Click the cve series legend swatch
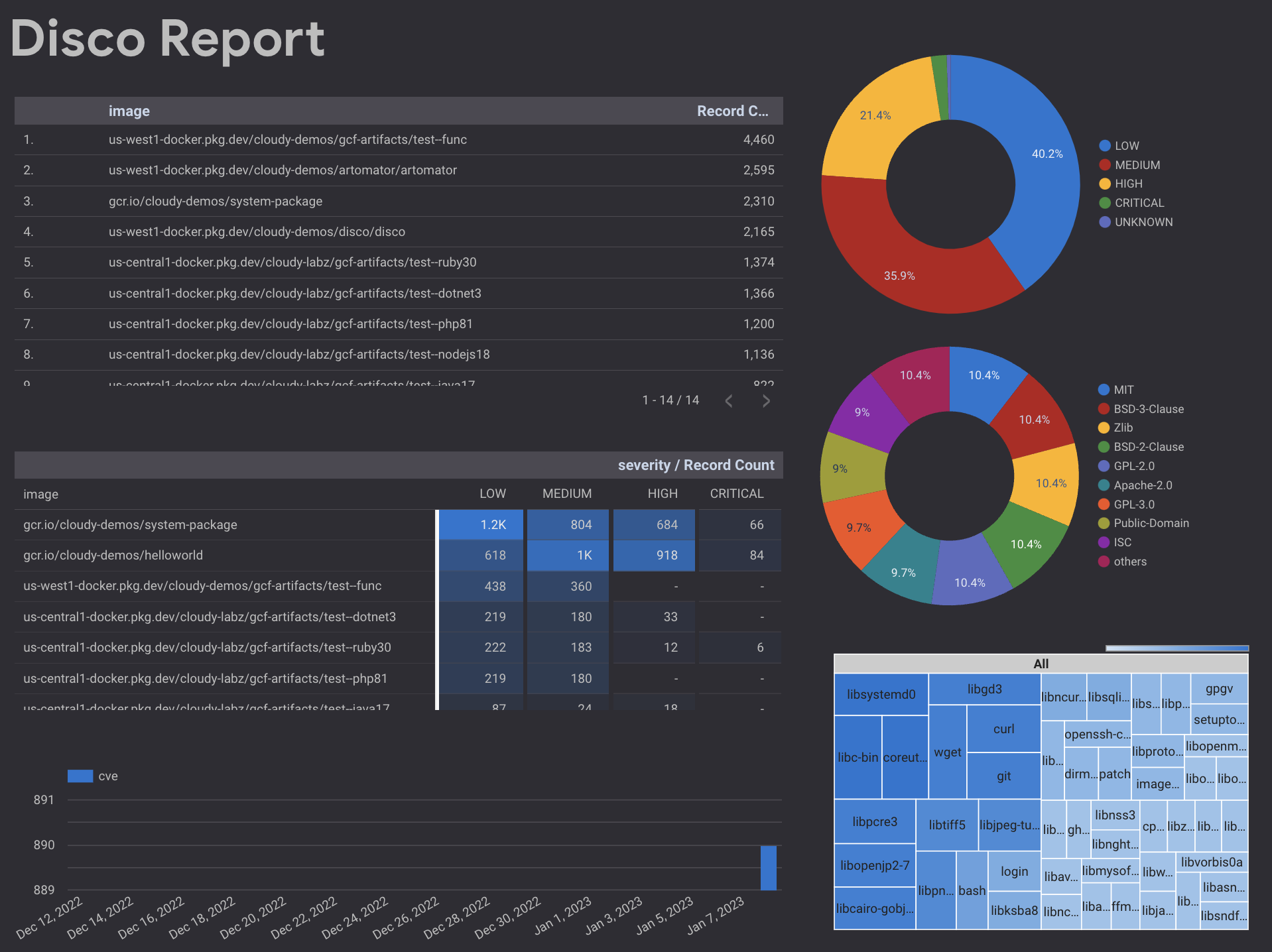Image resolution: width=1272 pixels, height=952 pixels. [80, 776]
